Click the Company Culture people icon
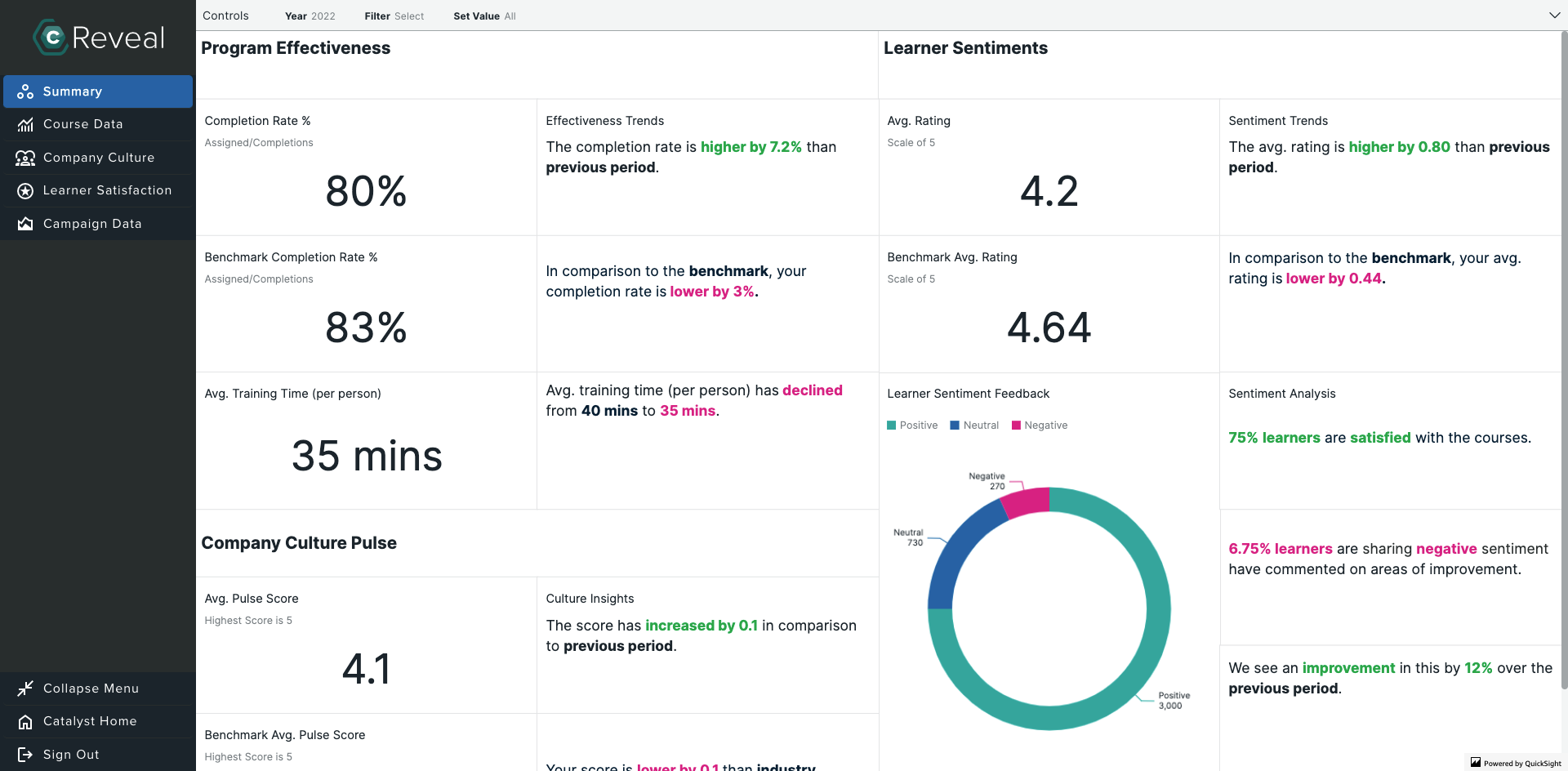 click(25, 158)
